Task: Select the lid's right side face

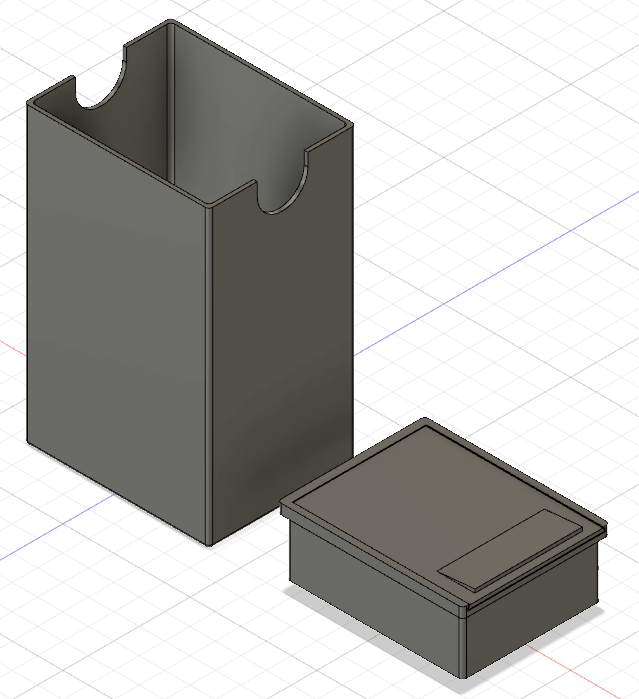Action: tap(531, 609)
